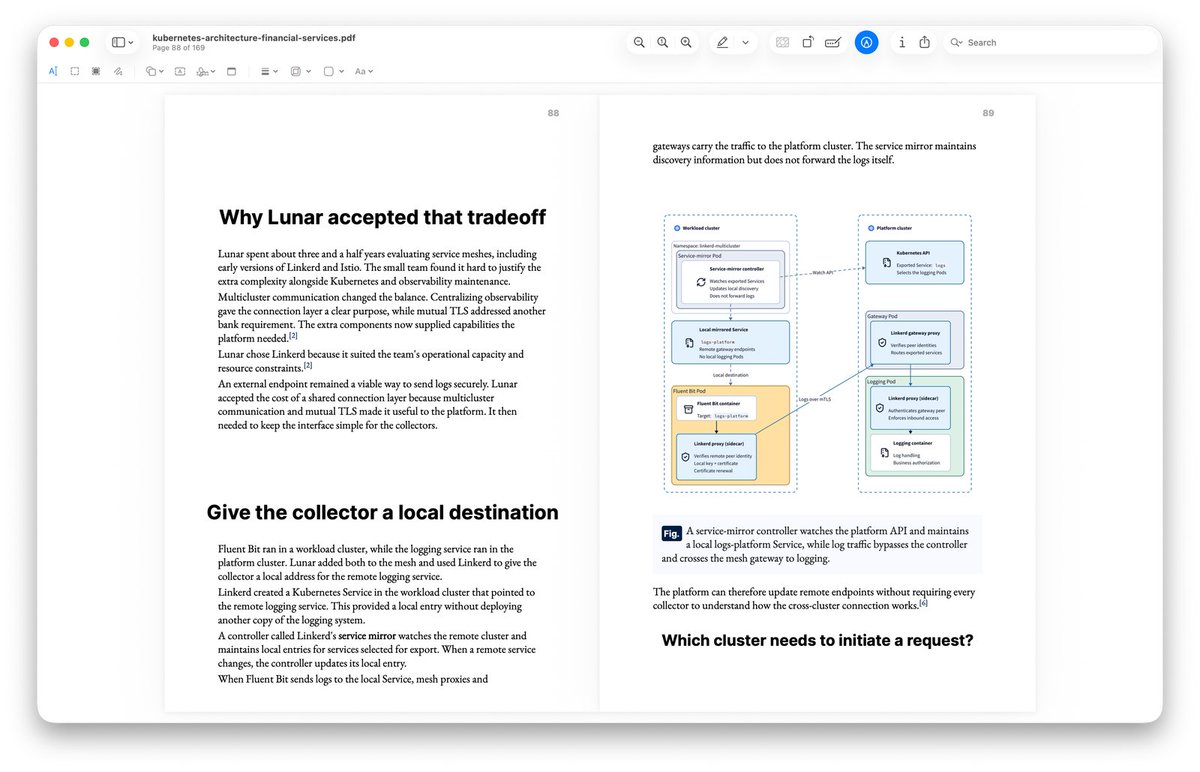Click heading 'Which cluster needs to initiate a request?'

tap(817, 640)
